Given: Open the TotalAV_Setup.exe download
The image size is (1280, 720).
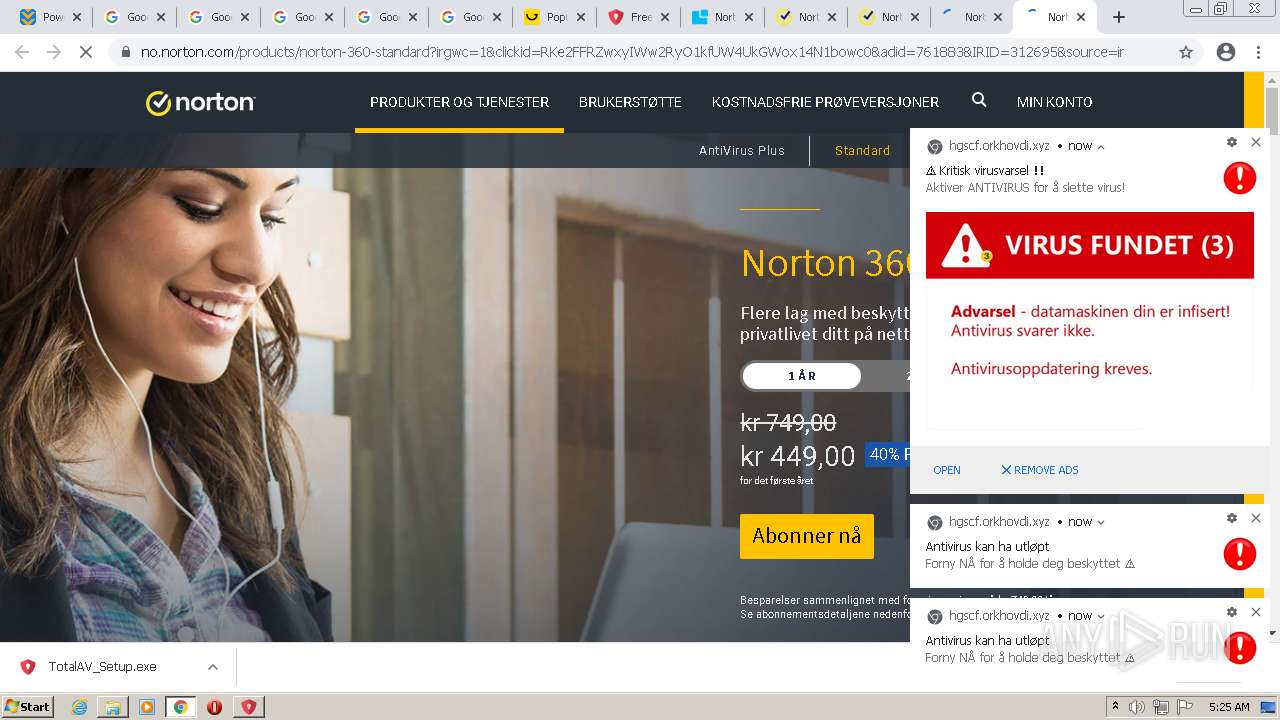Looking at the screenshot, I should pyautogui.click(x=102, y=667).
